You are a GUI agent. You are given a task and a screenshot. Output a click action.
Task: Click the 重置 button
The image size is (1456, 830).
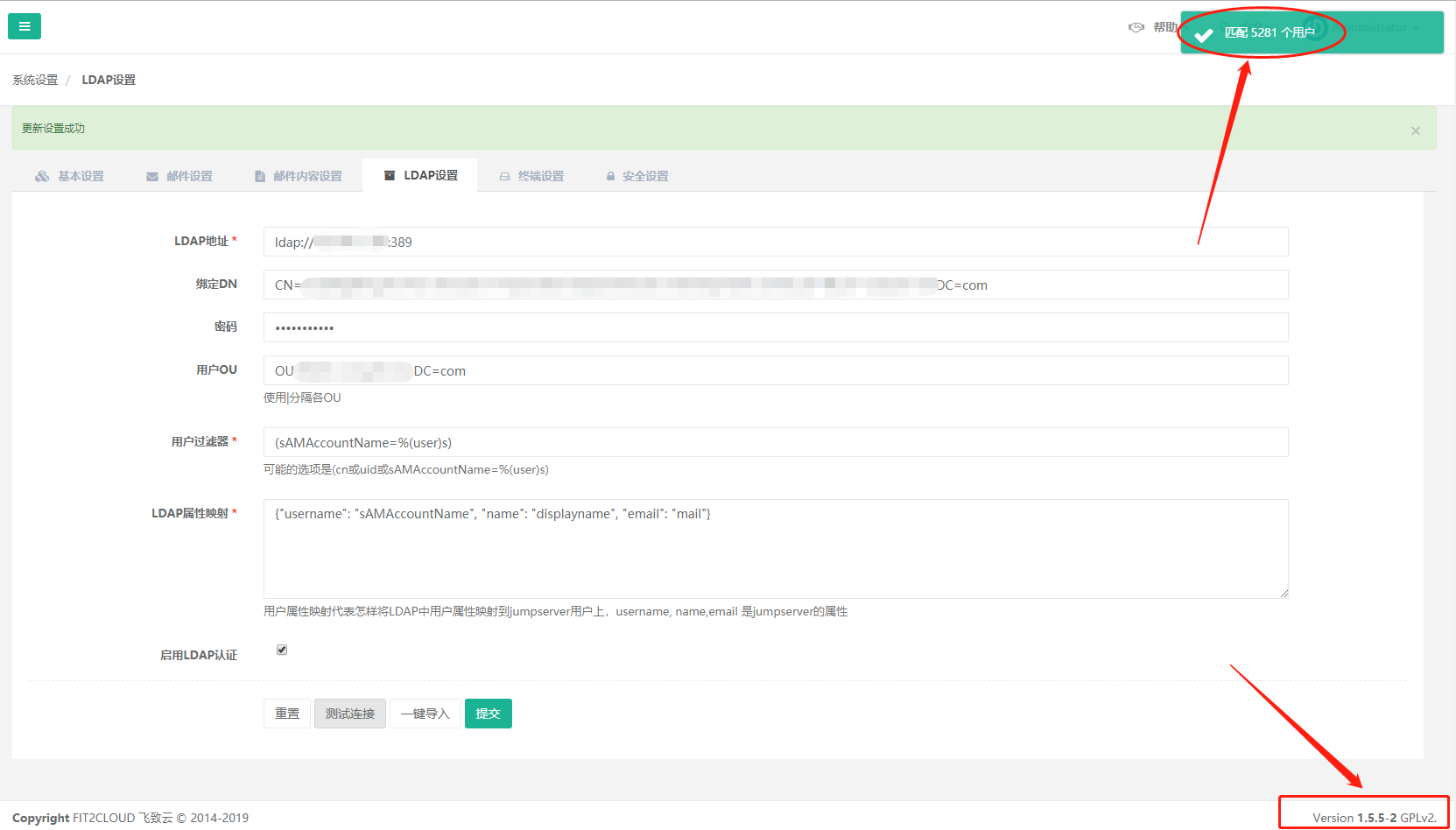pyautogui.click(x=287, y=714)
